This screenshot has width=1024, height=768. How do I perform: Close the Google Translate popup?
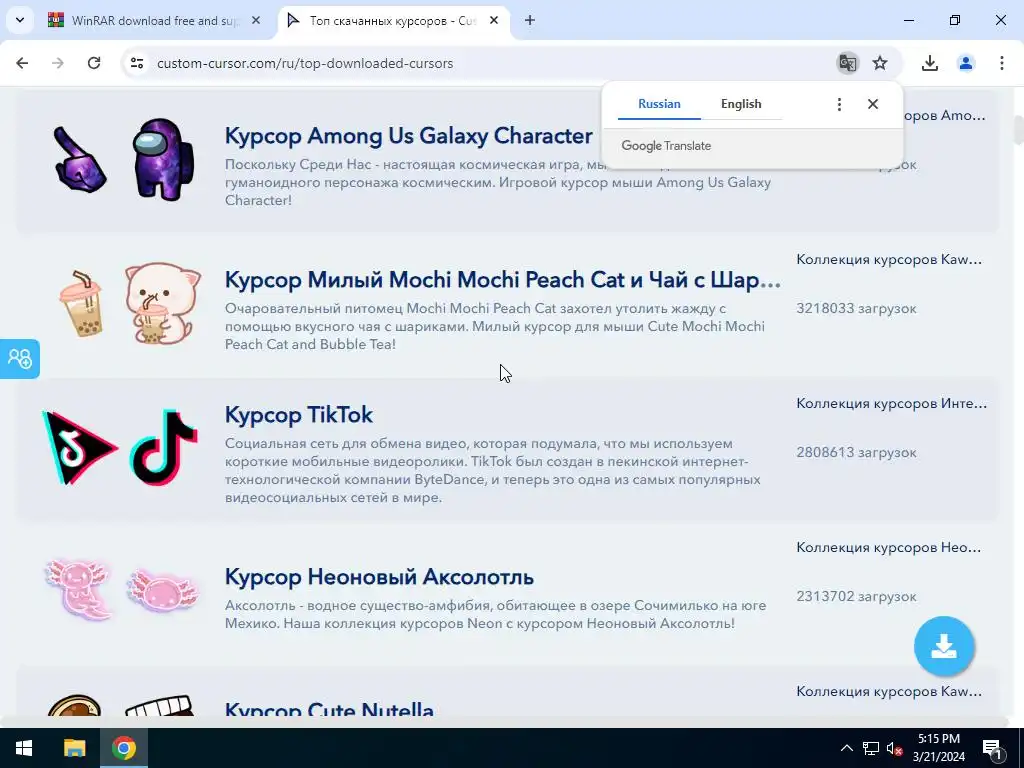(x=872, y=104)
